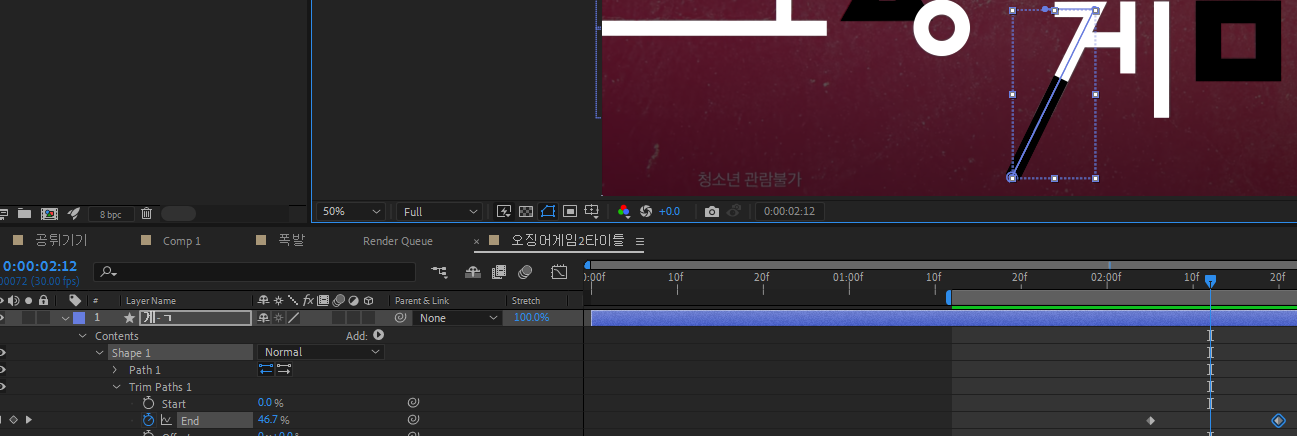Switch to the 폭발 tab
This screenshot has width=1297, height=436.
291,241
